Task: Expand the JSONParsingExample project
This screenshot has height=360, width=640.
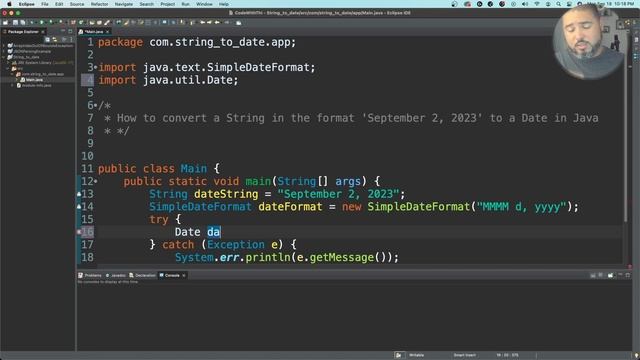Action: [x=4, y=51]
